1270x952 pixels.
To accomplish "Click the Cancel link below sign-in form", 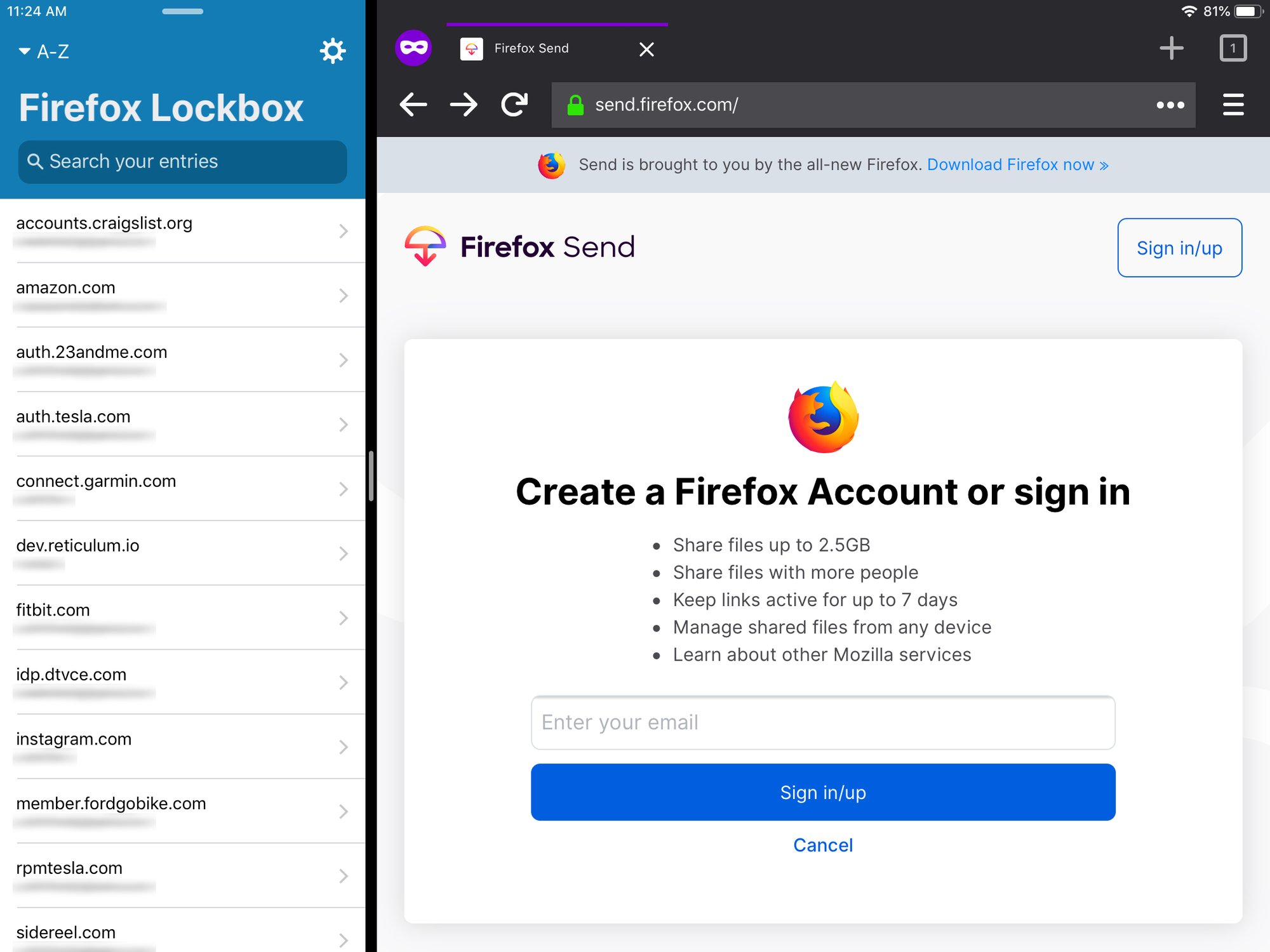I will tap(823, 845).
